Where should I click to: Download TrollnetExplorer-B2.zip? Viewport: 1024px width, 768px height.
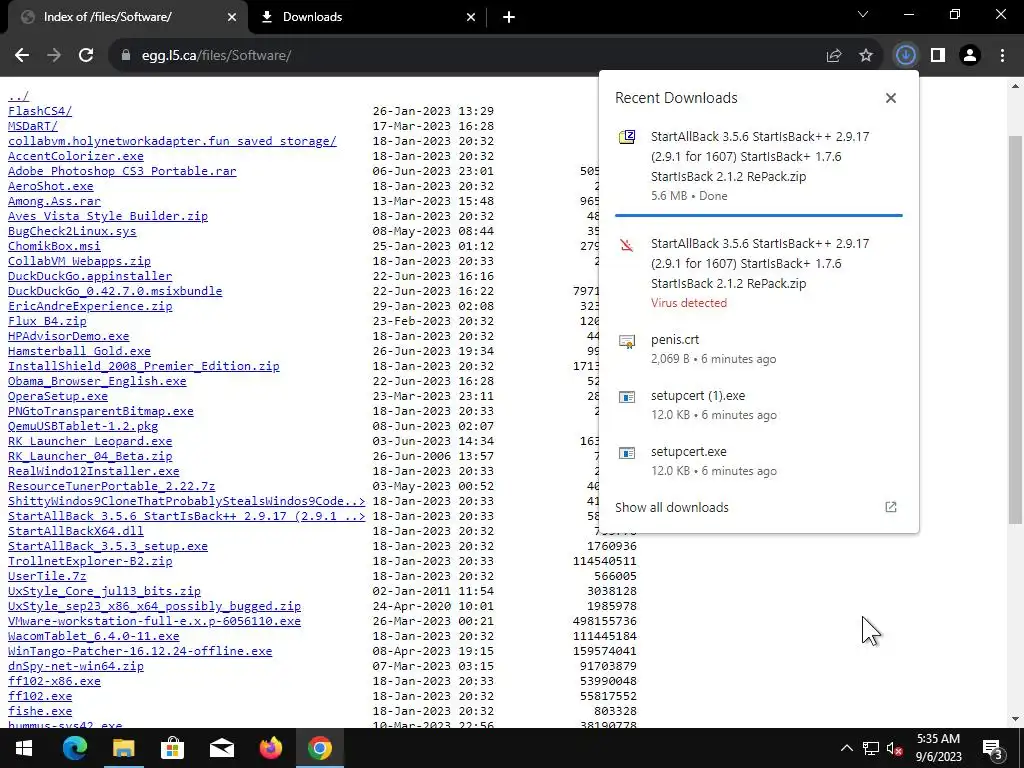(90, 562)
